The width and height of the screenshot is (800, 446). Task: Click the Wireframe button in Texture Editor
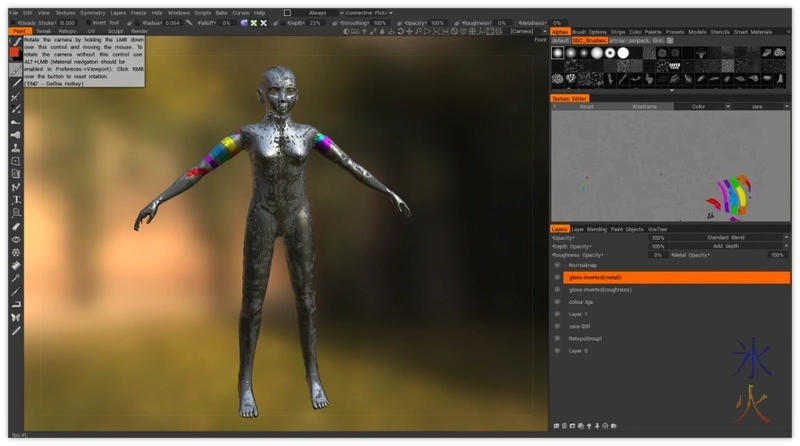[x=643, y=106]
